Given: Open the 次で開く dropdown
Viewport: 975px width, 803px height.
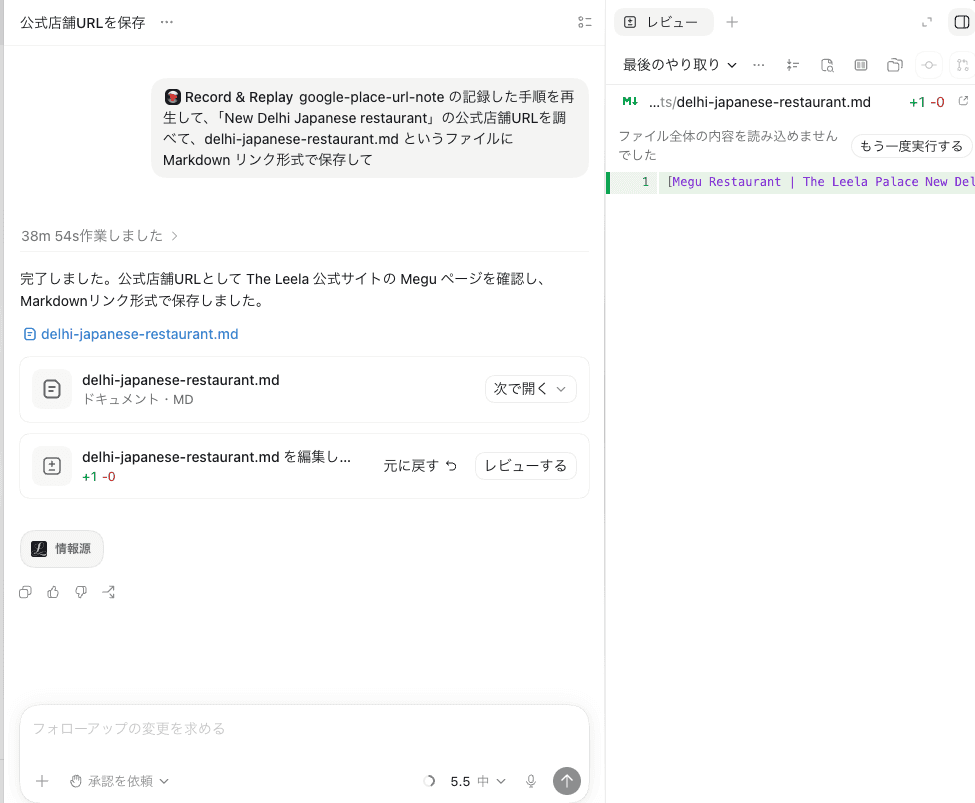Looking at the screenshot, I should 530,389.
